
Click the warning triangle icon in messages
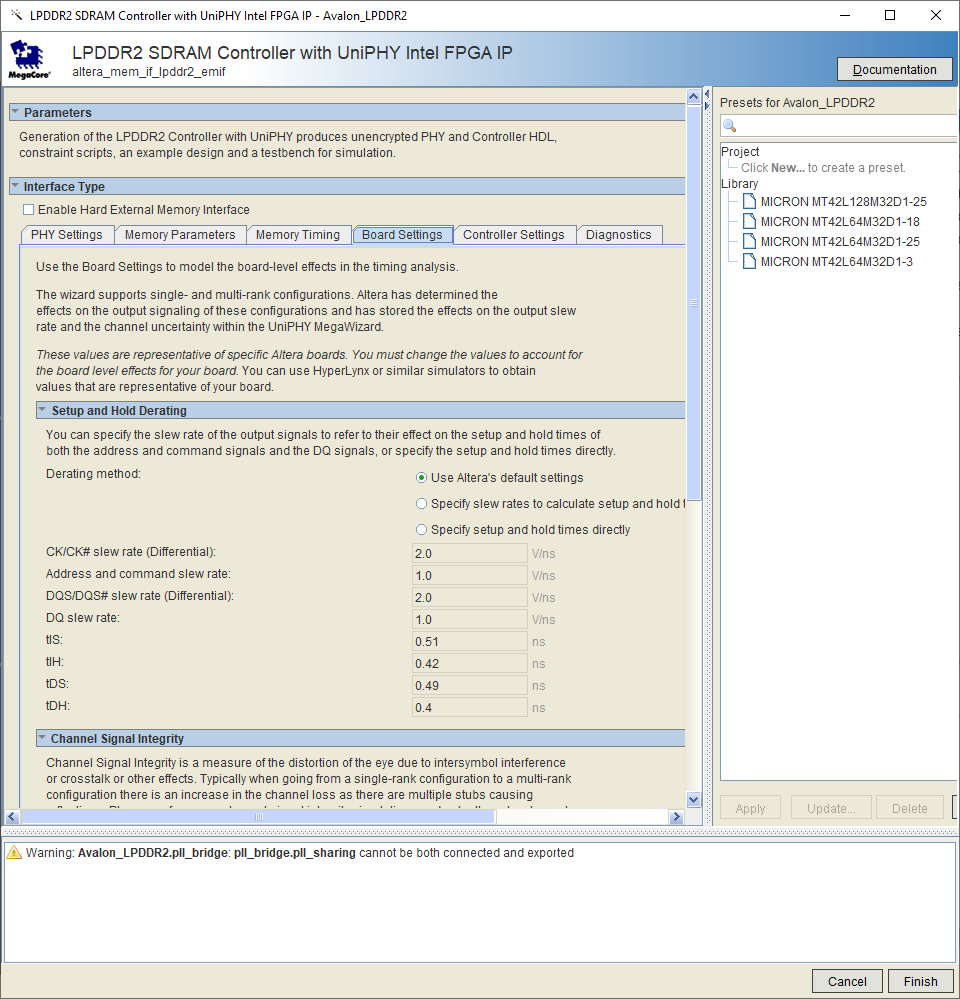pos(14,852)
